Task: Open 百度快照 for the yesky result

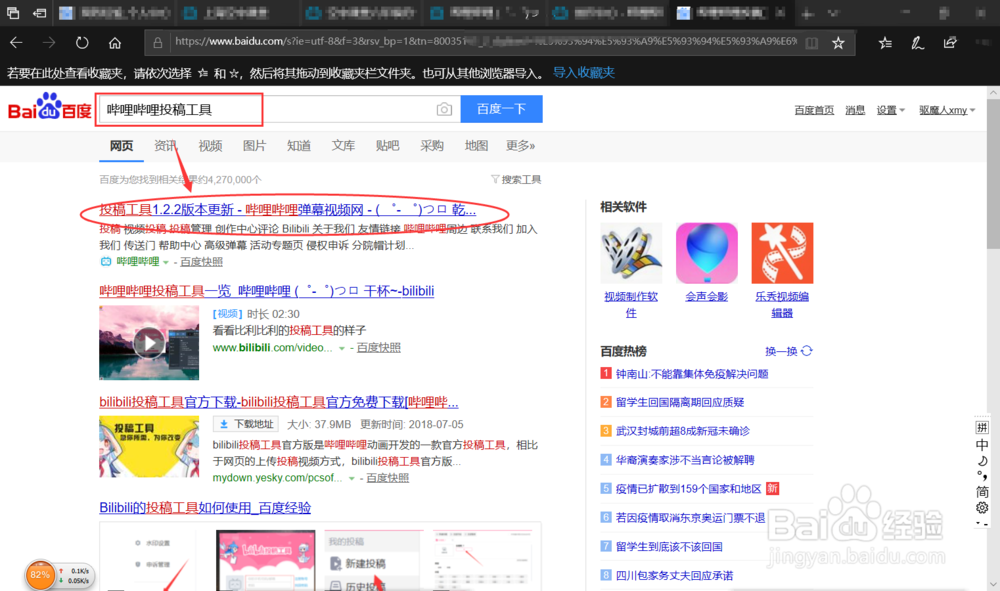Action: click(388, 478)
